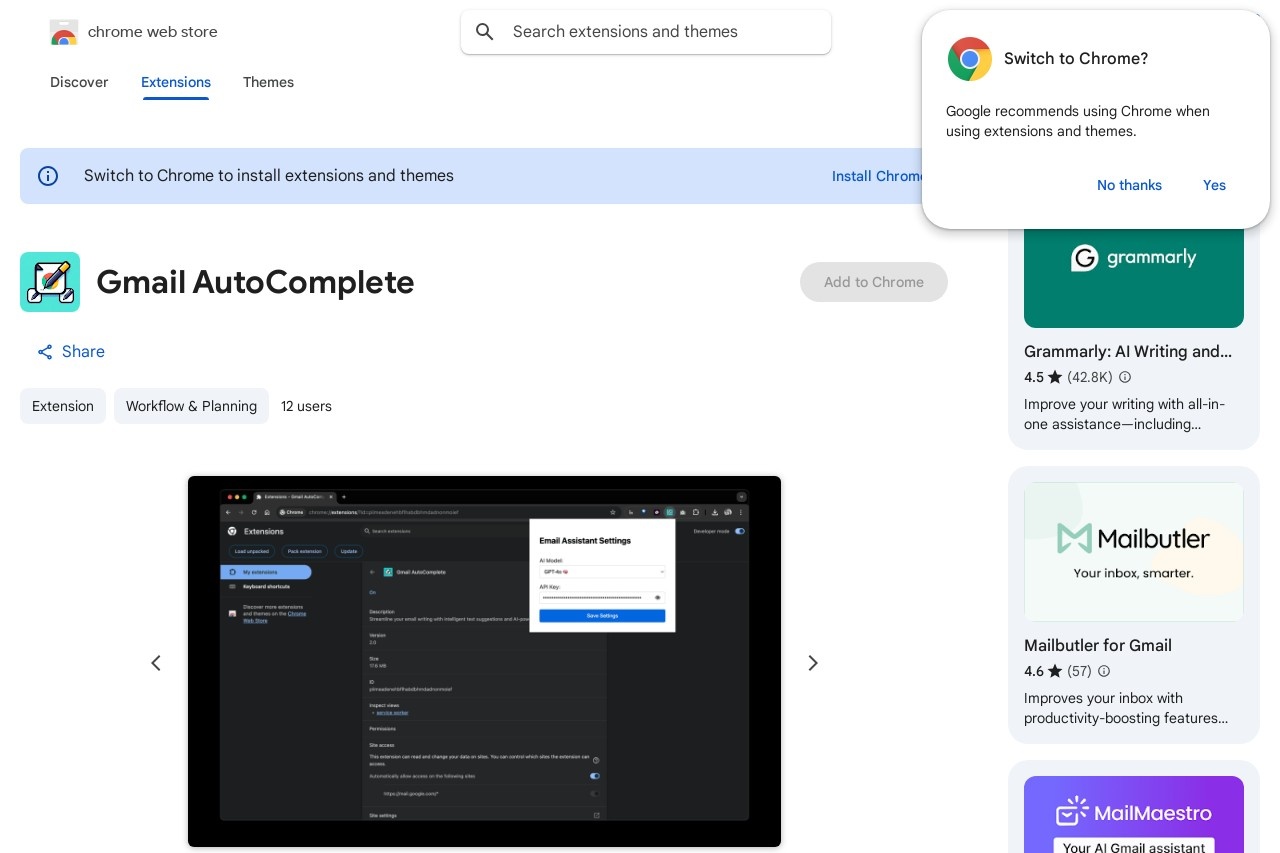Confirm Switch to Chrome with Yes
Screen dimensions: 1280x853
[x=1214, y=185]
